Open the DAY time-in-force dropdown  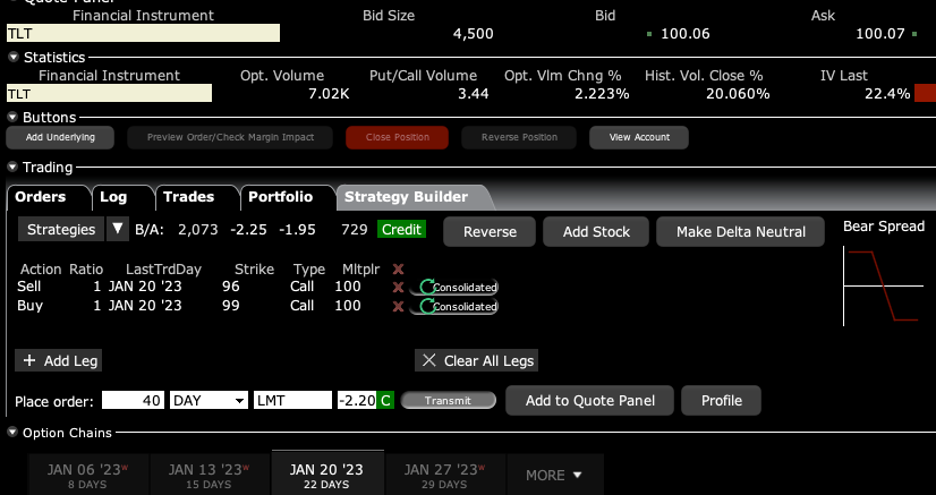coord(209,400)
